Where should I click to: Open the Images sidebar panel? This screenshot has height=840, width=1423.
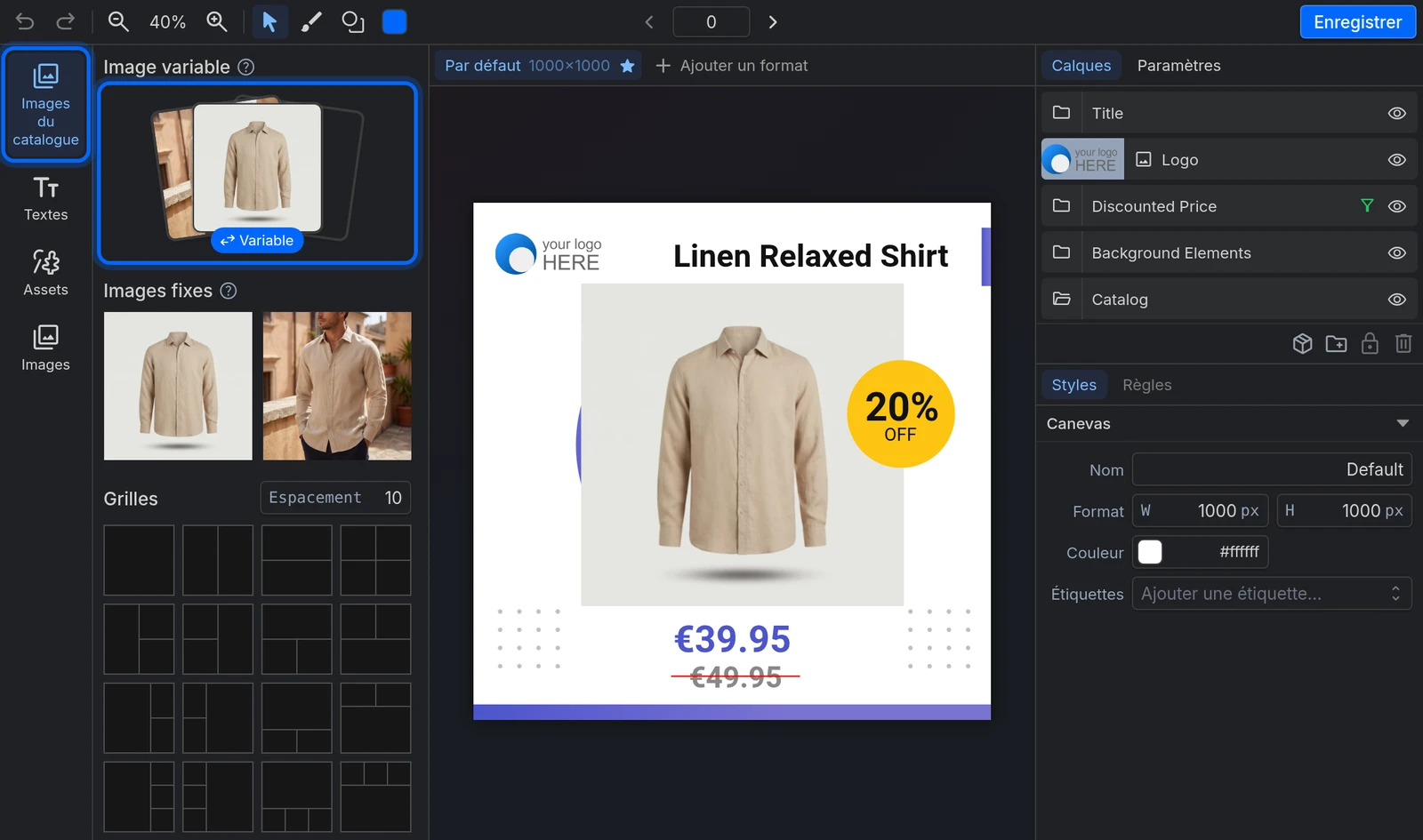click(x=45, y=348)
